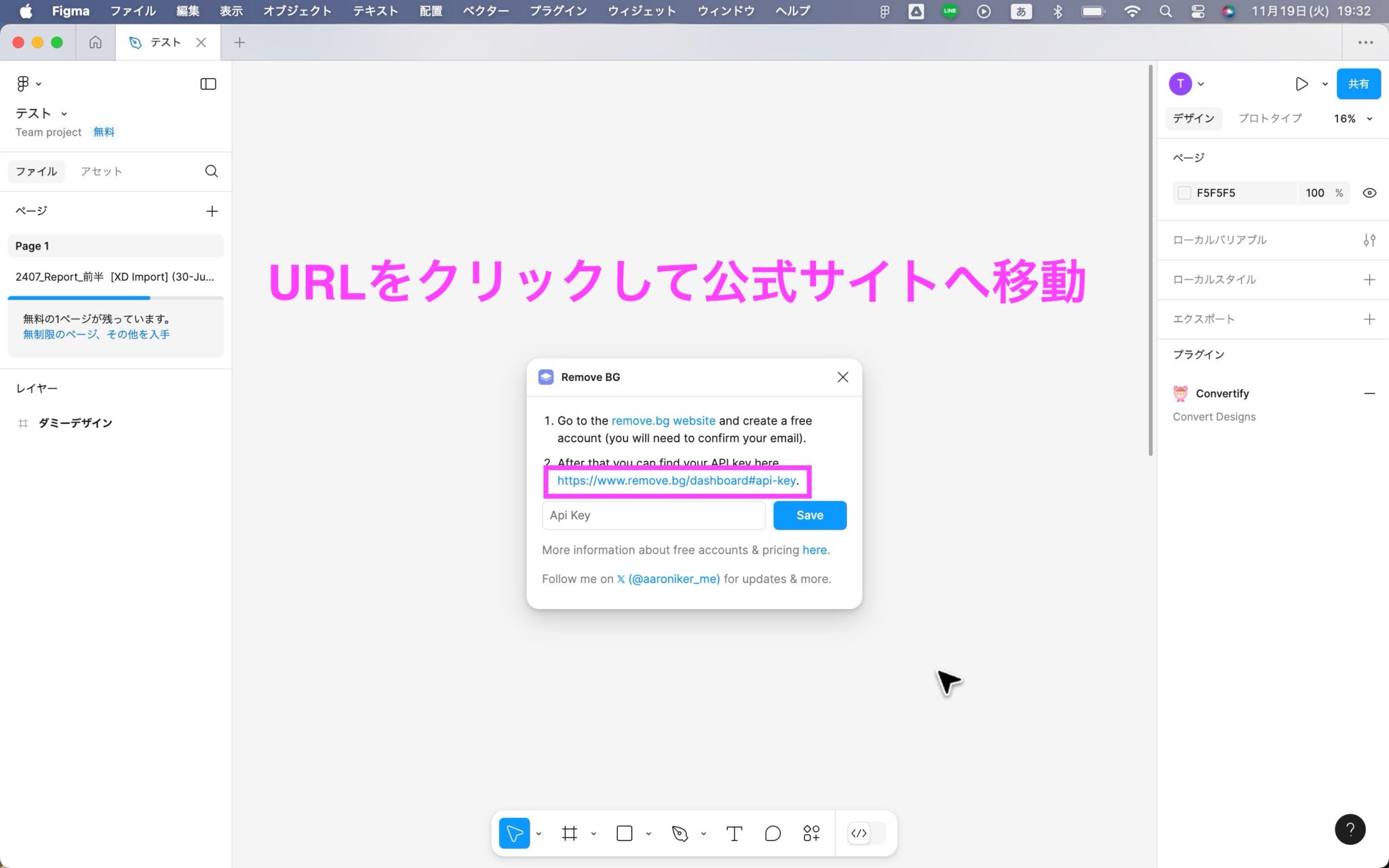Select the Rectangle tool
Image resolution: width=1389 pixels, height=868 pixels.
623,833
